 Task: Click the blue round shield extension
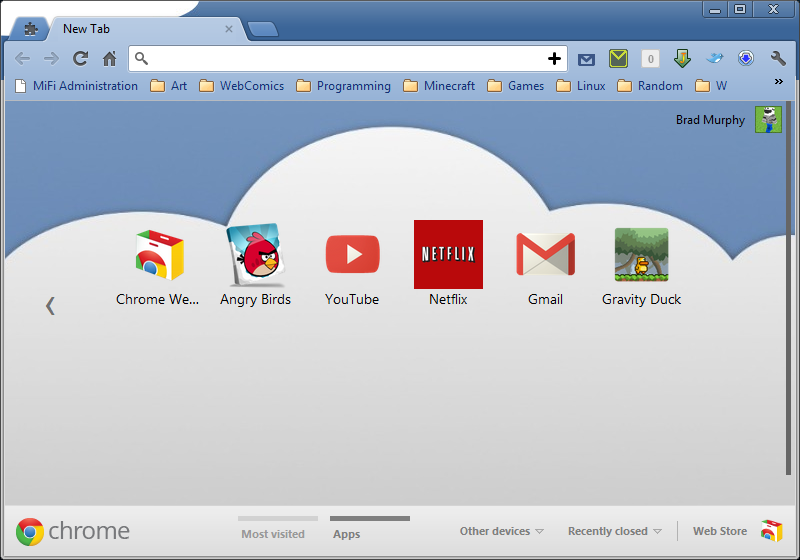coord(746,58)
